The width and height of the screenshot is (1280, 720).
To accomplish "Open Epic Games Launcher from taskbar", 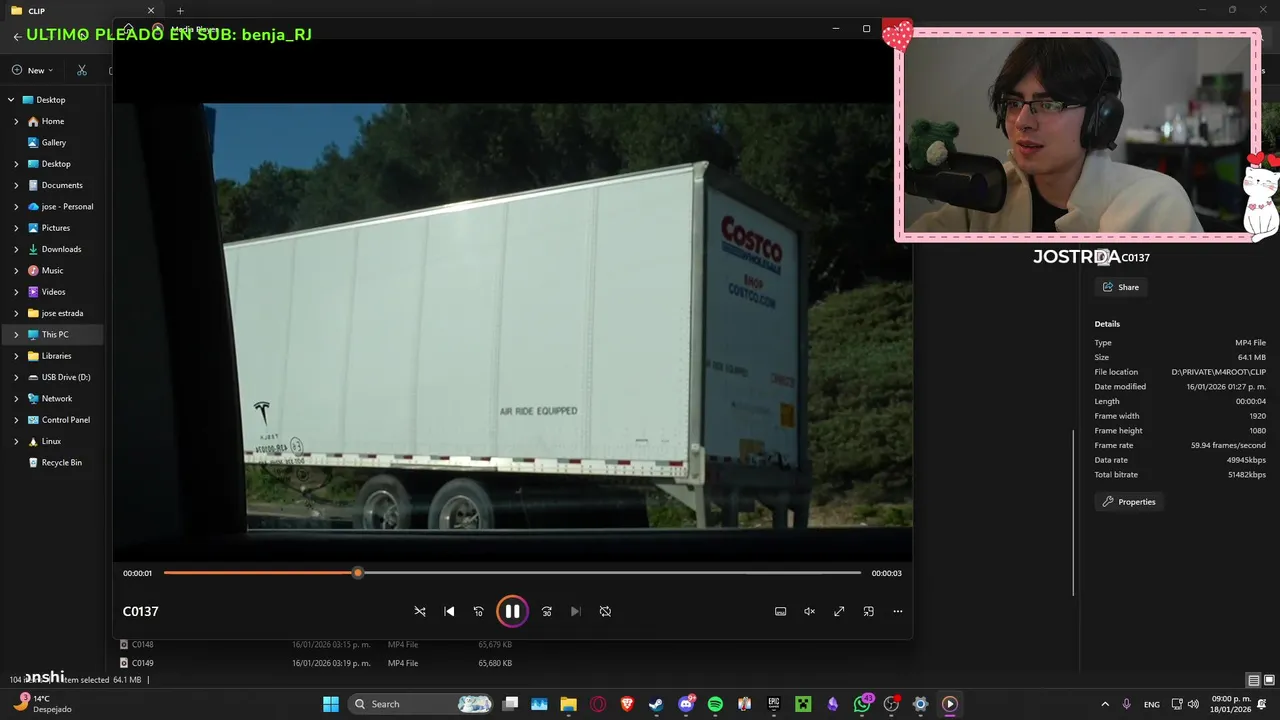I will [x=774, y=704].
